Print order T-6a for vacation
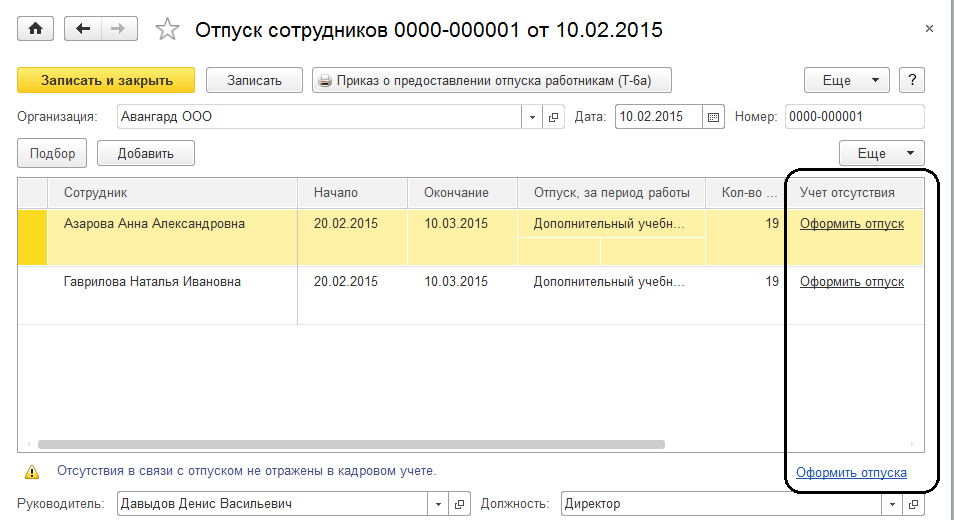954x520 pixels. 491,81
